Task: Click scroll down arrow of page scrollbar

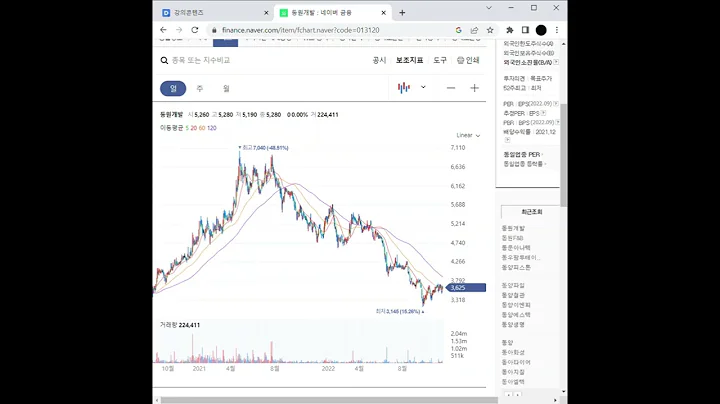Action: 563,392
